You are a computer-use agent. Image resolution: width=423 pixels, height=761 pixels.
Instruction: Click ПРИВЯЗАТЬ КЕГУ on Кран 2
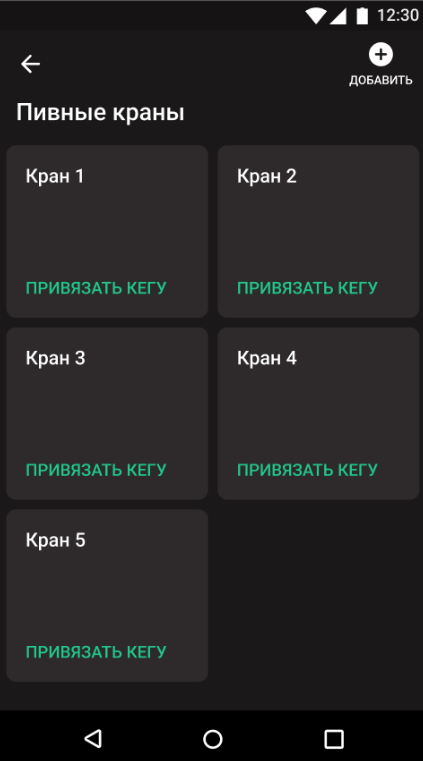[307, 288]
